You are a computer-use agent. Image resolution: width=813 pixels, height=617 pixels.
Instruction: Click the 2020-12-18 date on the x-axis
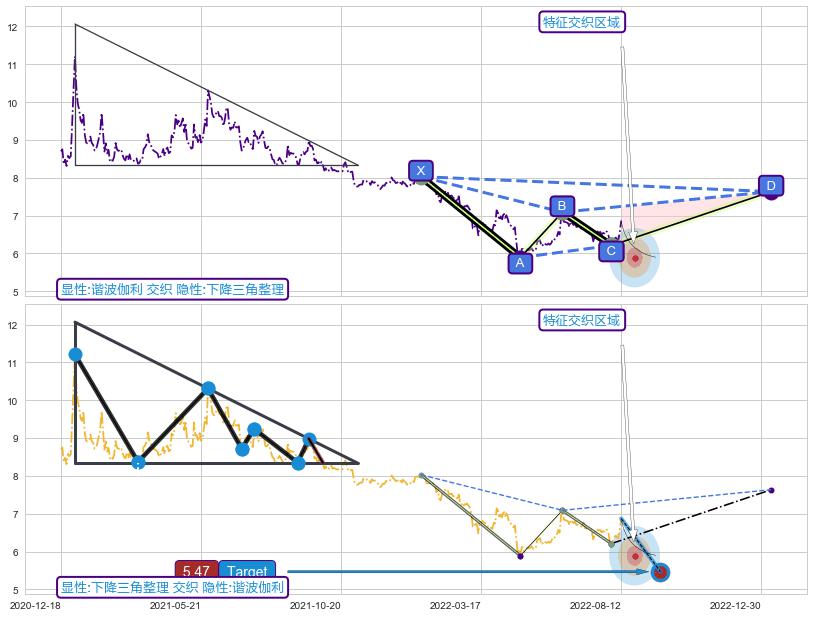click(x=35, y=606)
